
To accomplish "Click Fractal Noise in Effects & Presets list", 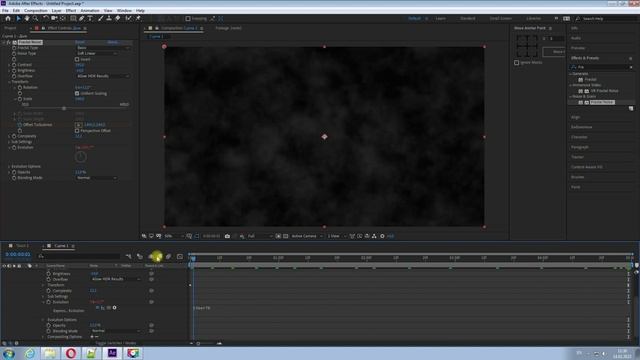I will (602, 102).
